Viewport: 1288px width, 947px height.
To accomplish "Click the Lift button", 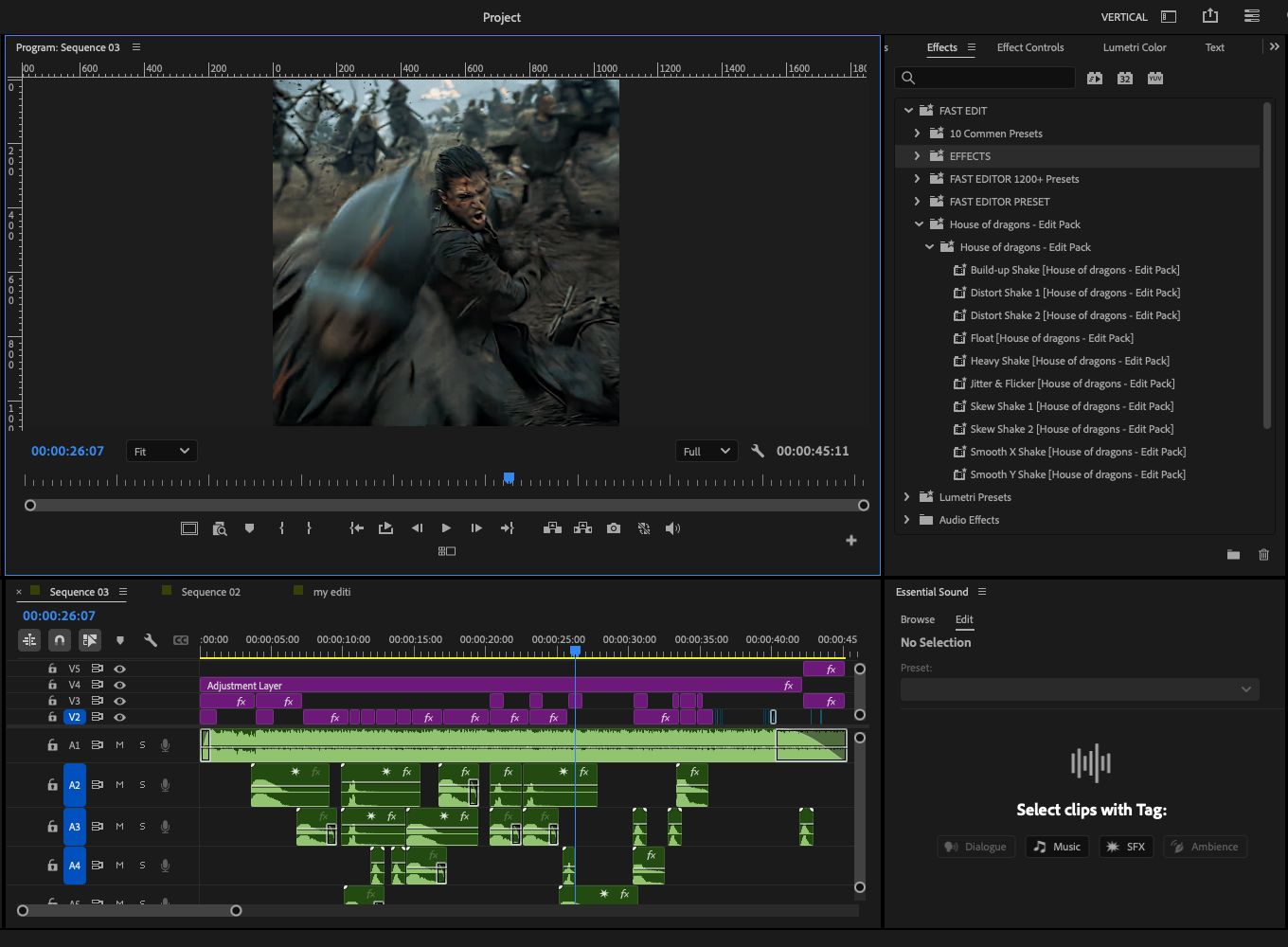I will (552, 528).
